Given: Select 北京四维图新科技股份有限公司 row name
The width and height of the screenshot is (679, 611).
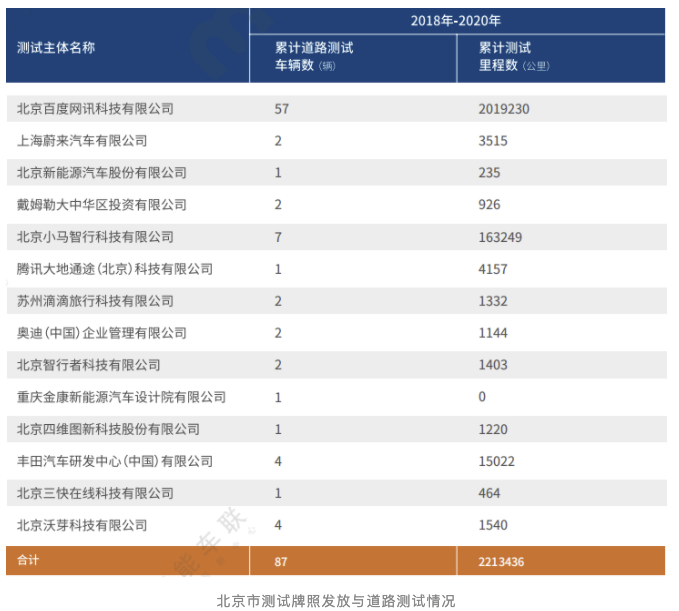Looking at the screenshot, I should [108, 429].
